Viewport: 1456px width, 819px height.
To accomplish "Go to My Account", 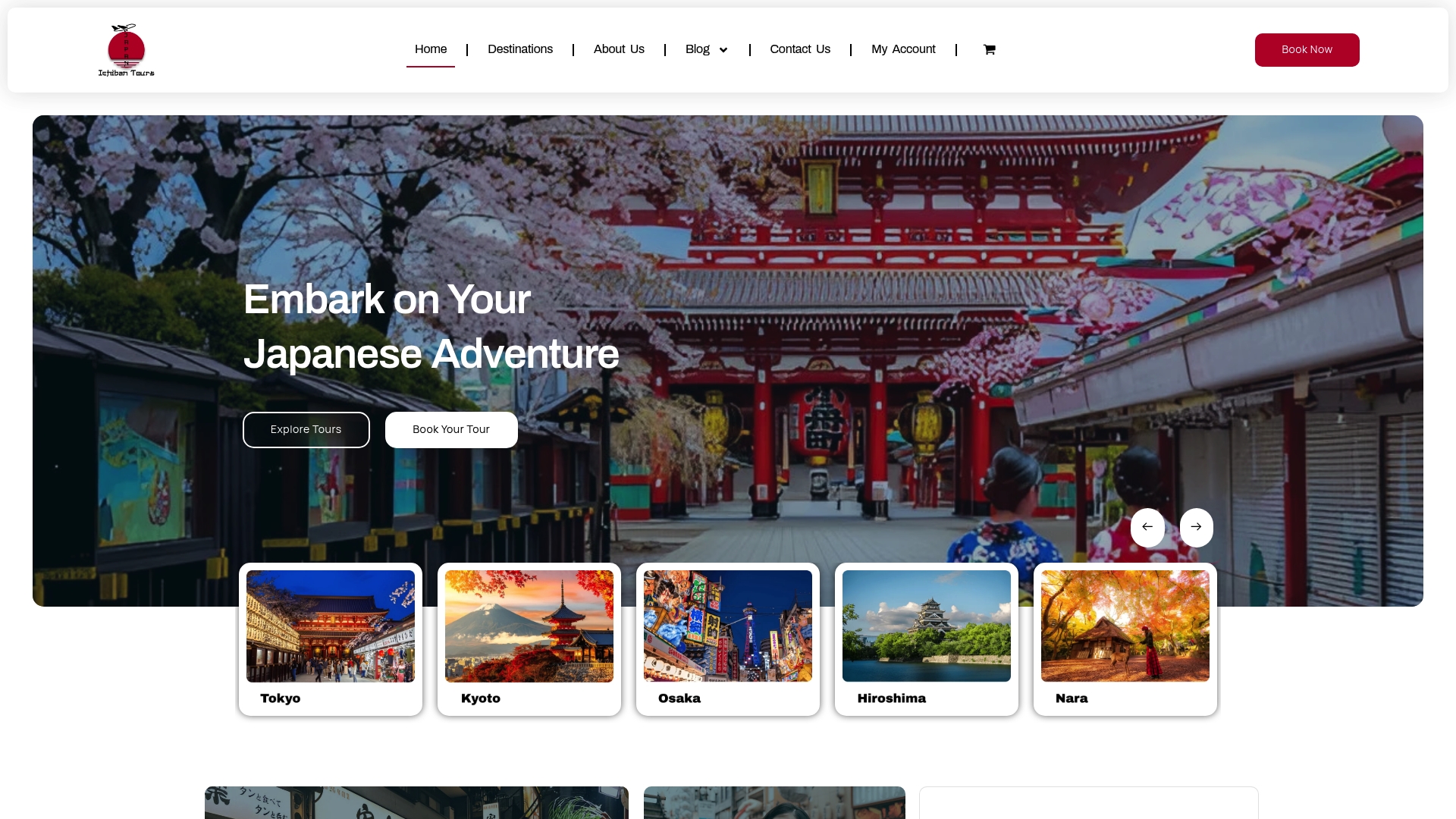I will tap(903, 49).
